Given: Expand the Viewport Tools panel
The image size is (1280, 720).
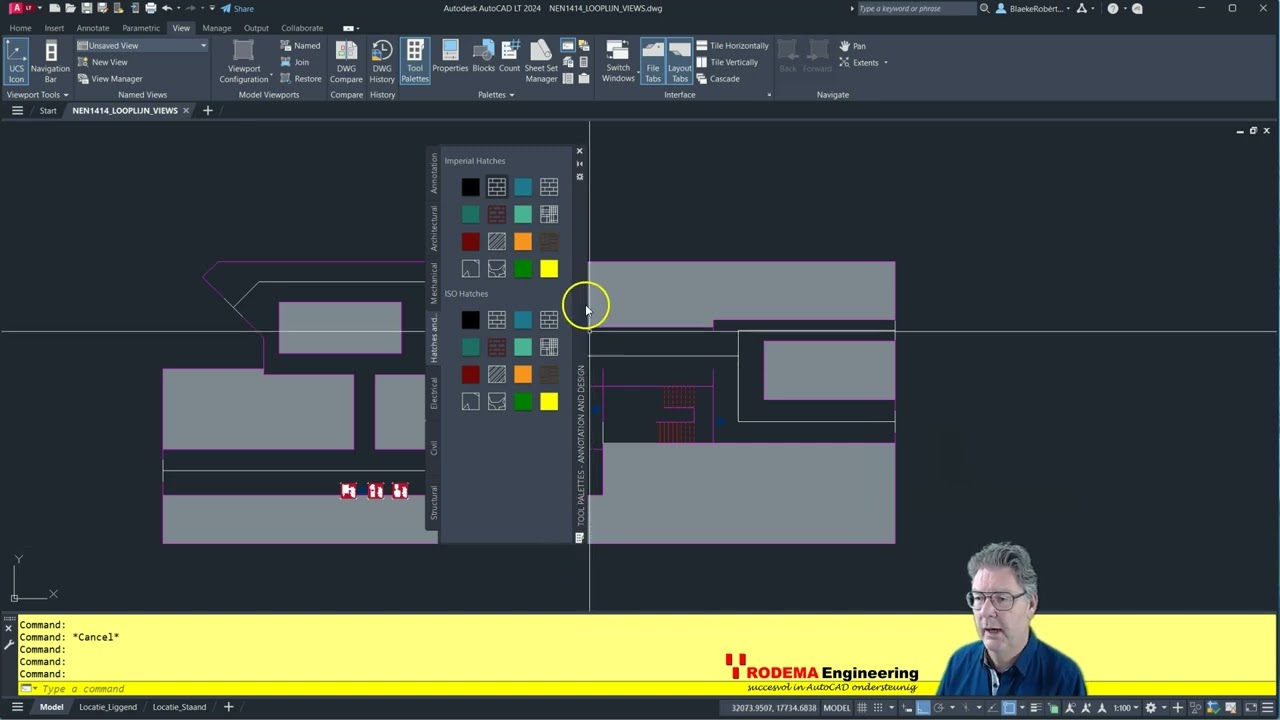Looking at the screenshot, I should tap(37, 95).
